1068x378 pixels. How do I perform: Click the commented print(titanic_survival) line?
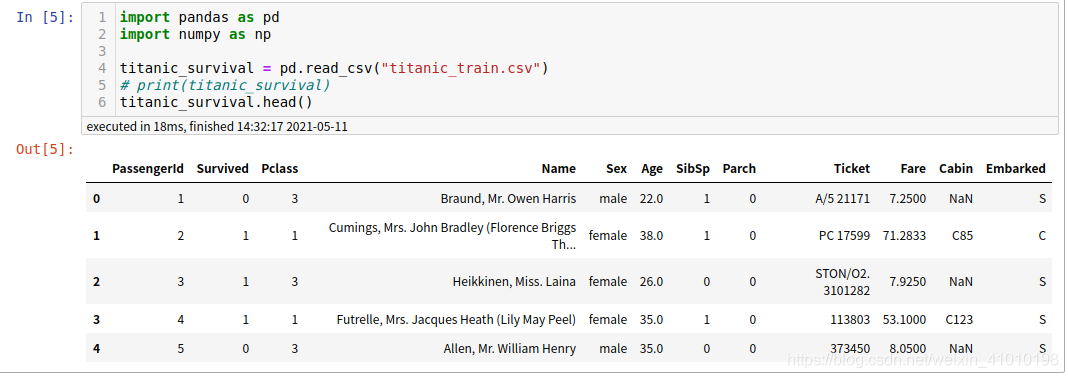225,85
